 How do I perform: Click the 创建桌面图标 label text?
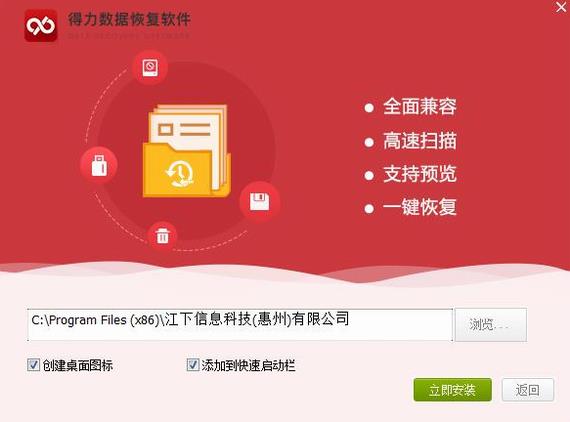pos(78,365)
